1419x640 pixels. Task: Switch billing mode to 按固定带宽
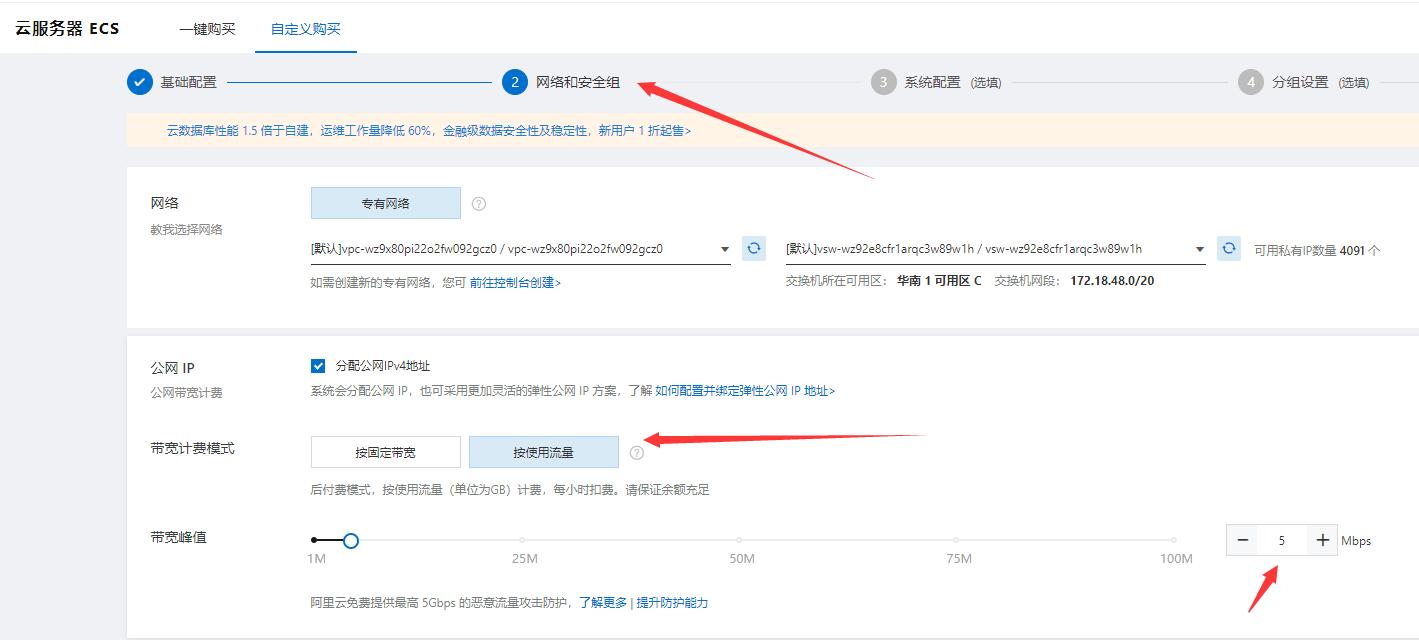(x=385, y=451)
